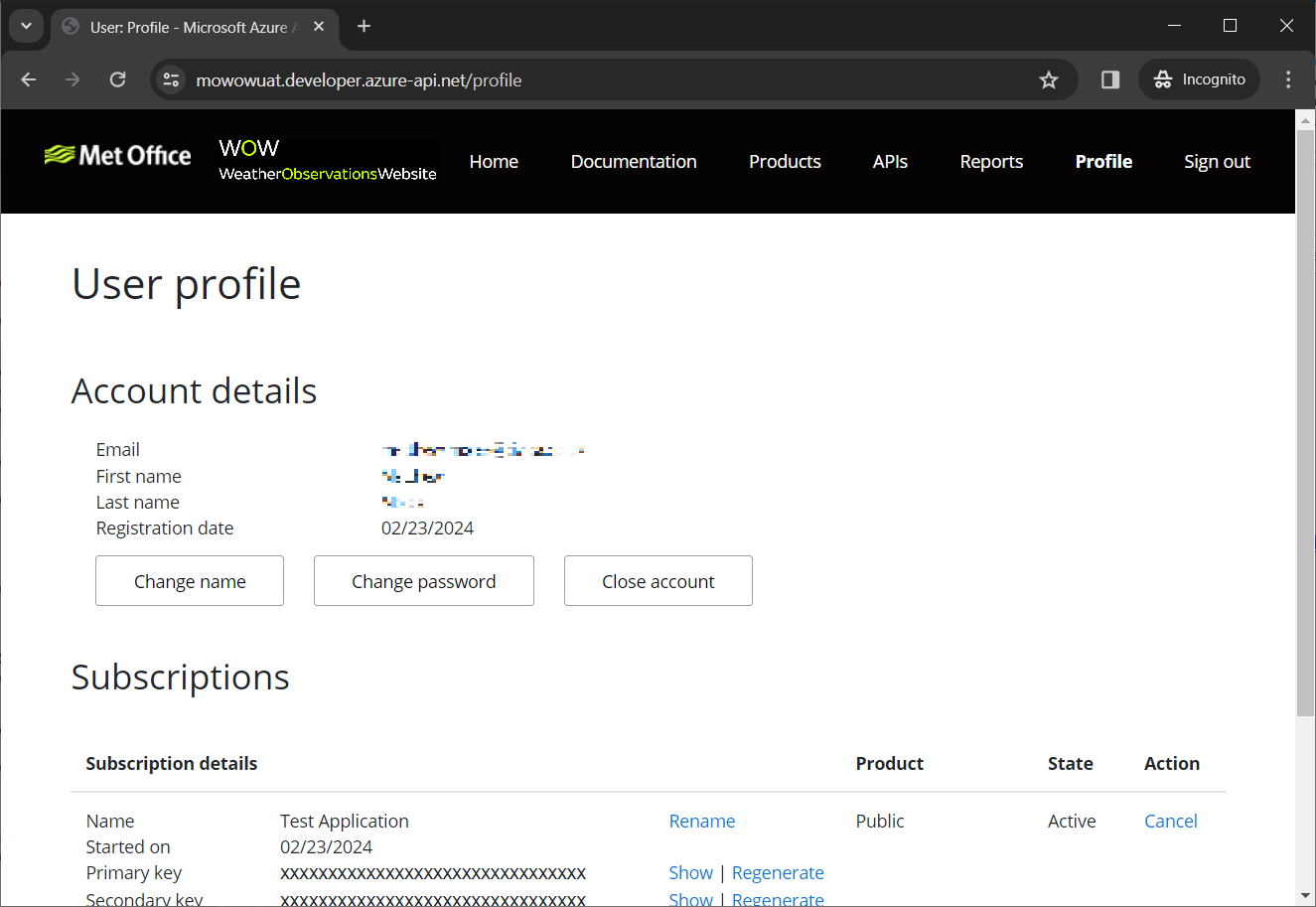The height and width of the screenshot is (907, 1316).
Task: Click the Close account button
Action: pos(658,581)
